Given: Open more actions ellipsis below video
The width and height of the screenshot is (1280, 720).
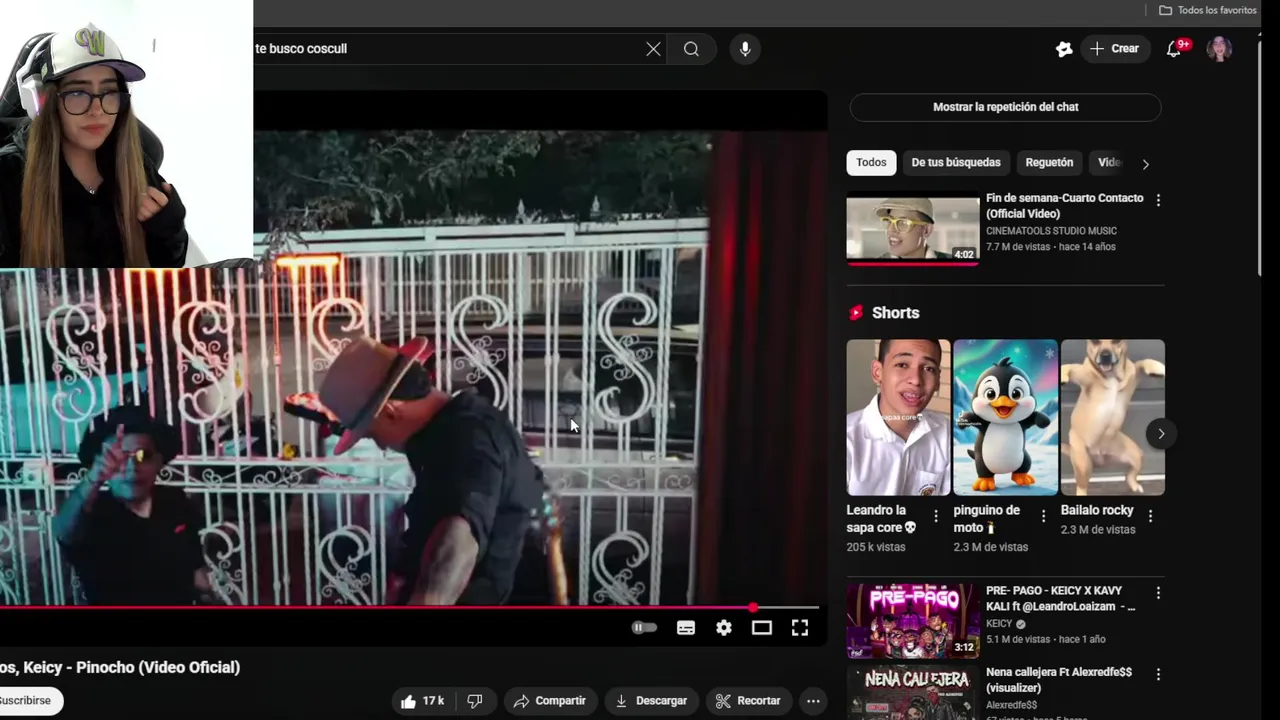Looking at the screenshot, I should coord(814,701).
